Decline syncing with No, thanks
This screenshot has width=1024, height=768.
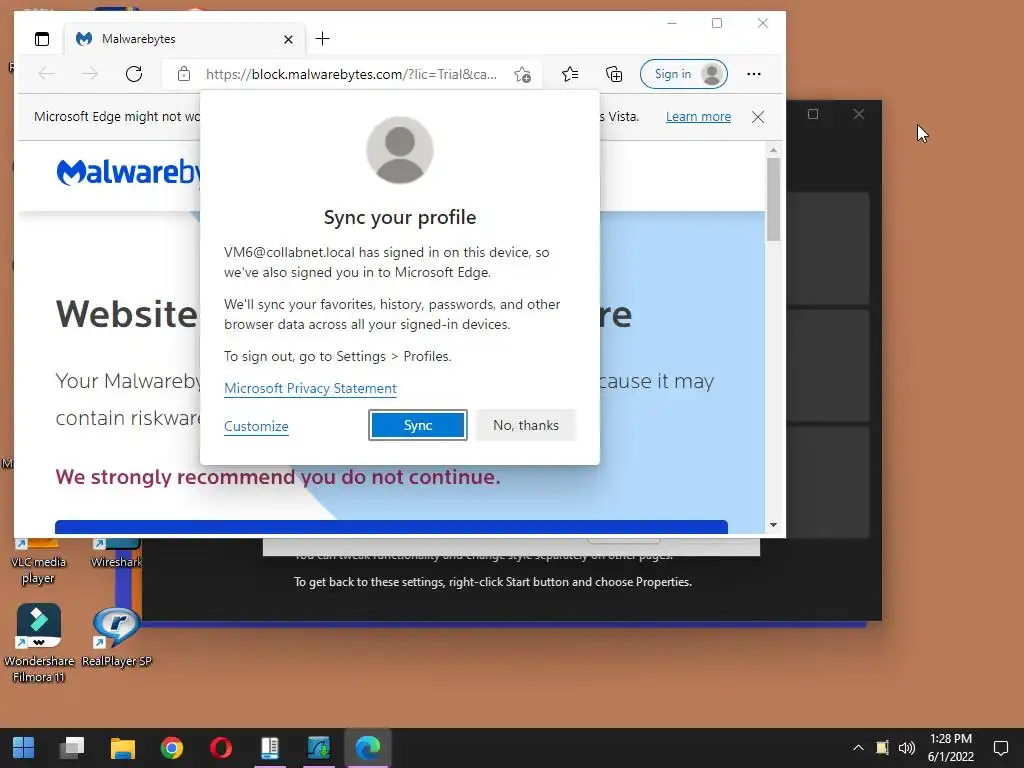coord(526,425)
